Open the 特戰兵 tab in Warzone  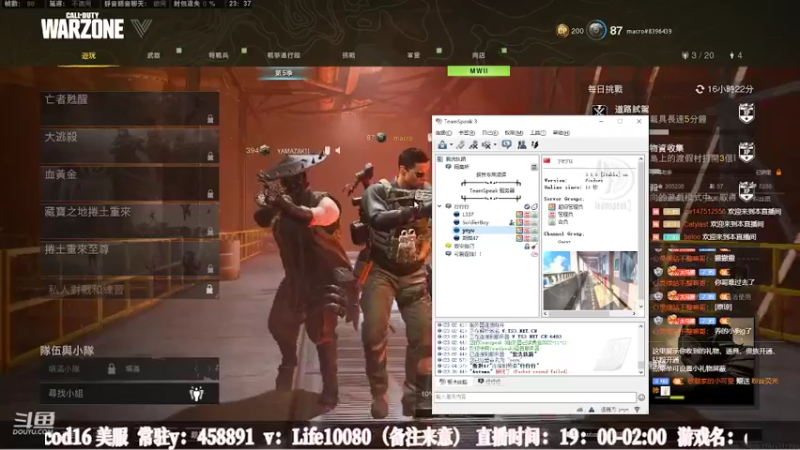coord(218,55)
